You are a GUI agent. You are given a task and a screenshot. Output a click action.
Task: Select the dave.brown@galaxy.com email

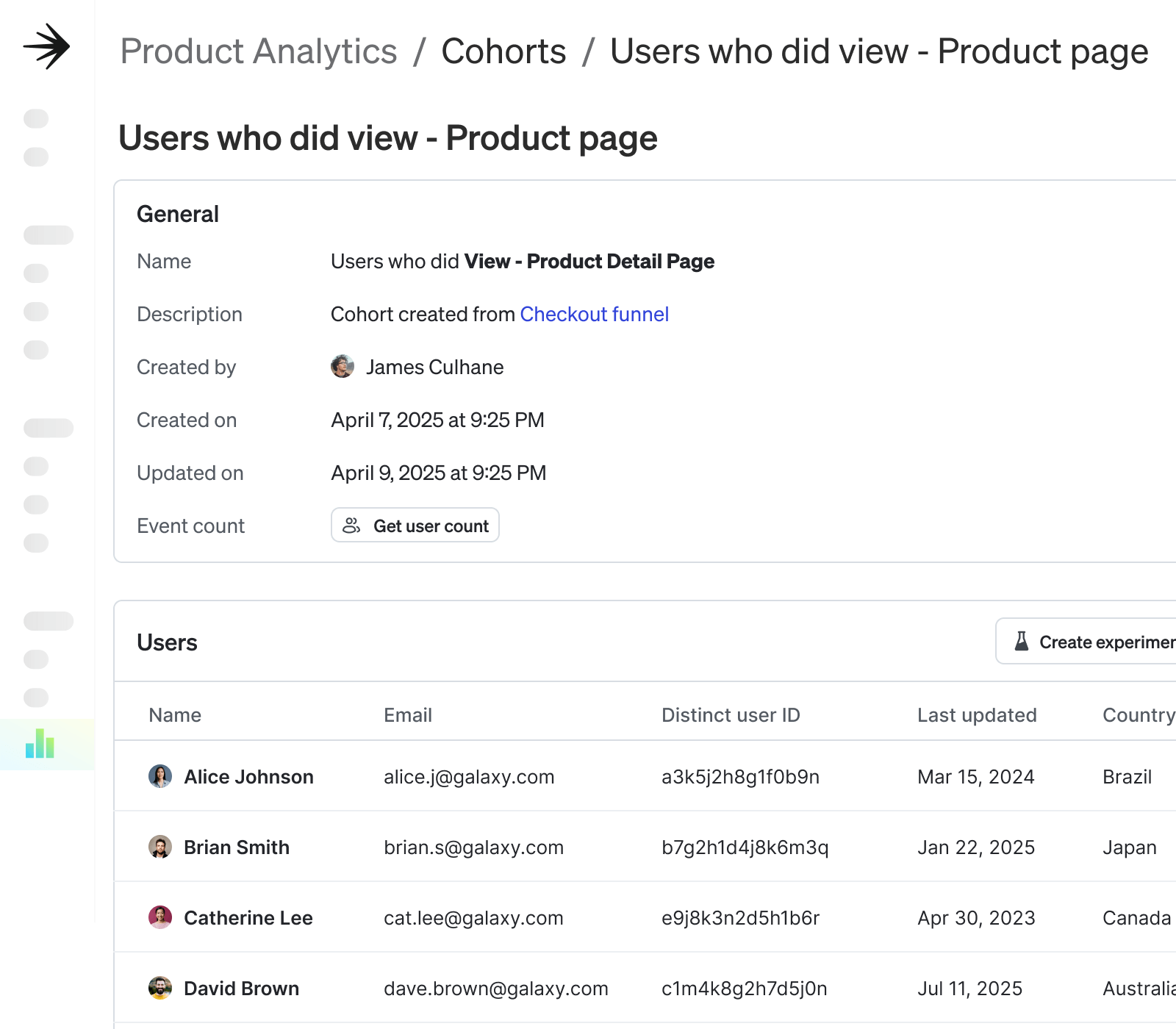point(495,989)
